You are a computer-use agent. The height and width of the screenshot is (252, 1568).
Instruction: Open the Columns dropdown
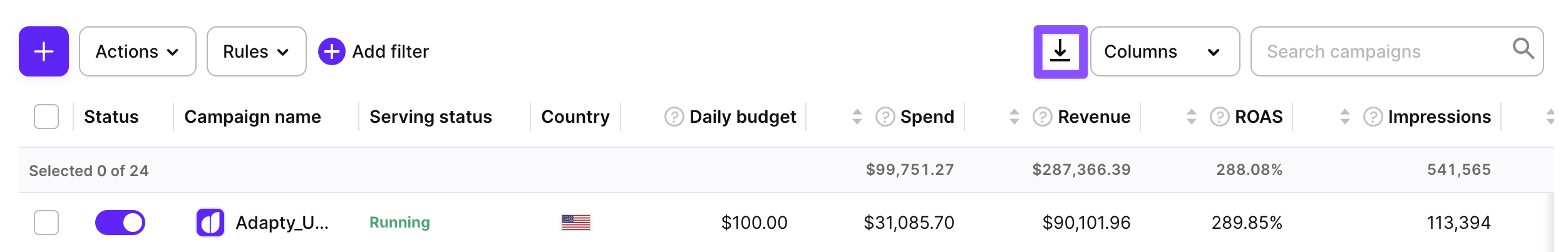point(1164,51)
